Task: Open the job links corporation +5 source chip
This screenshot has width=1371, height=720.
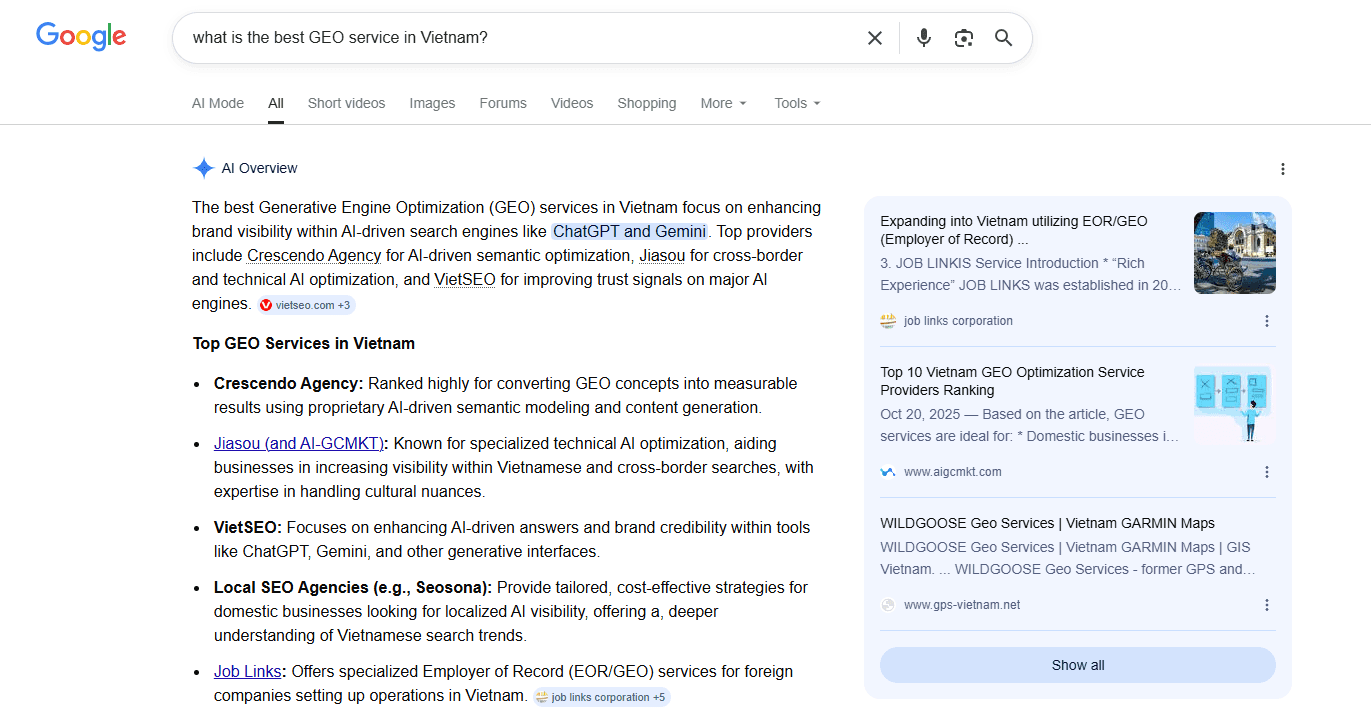Action: point(601,697)
